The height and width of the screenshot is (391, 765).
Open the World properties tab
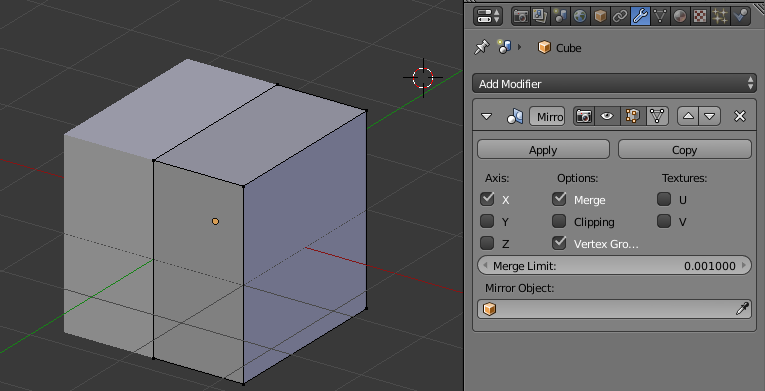point(580,16)
